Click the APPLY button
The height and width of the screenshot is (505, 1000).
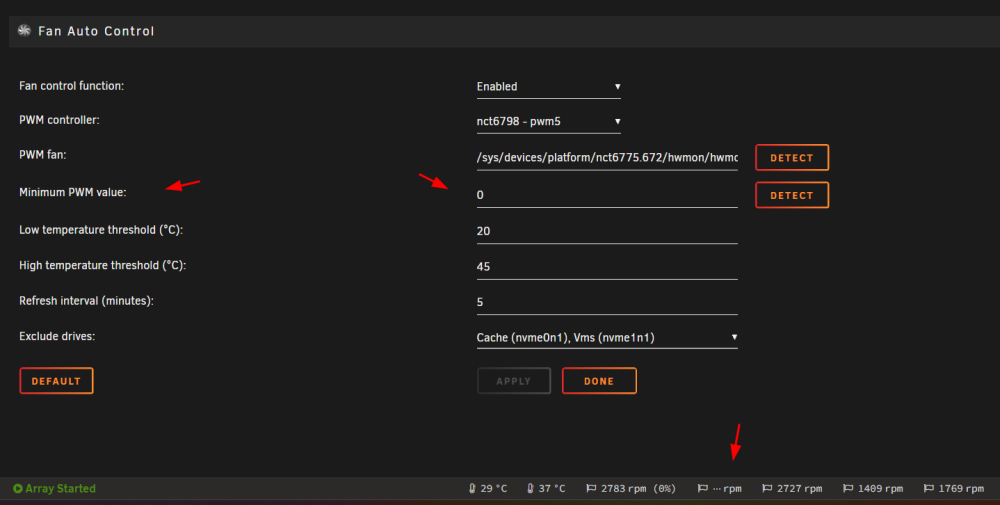click(x=514, y=381)
